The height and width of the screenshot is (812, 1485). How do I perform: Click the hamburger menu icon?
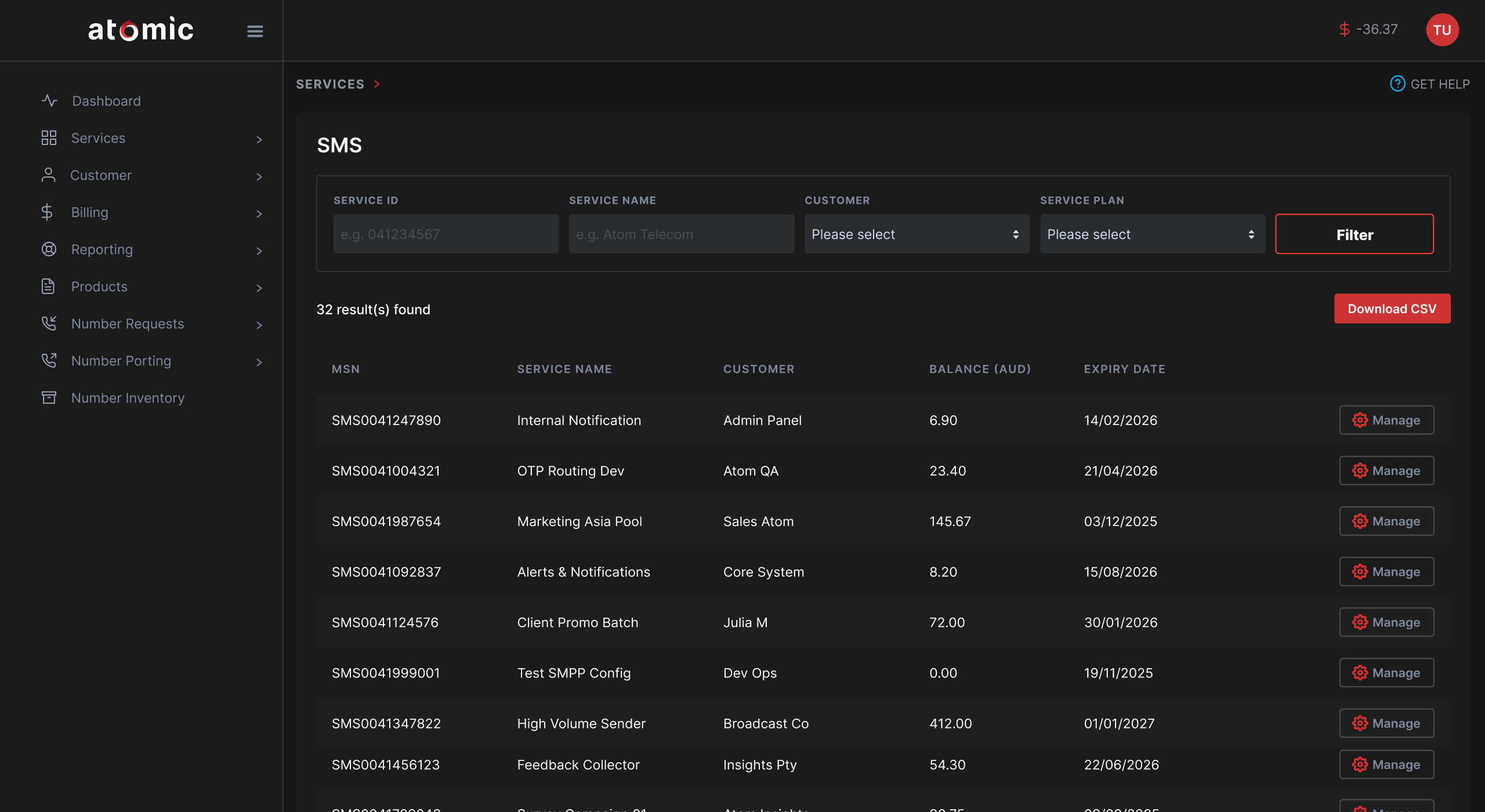click(255, 31)
